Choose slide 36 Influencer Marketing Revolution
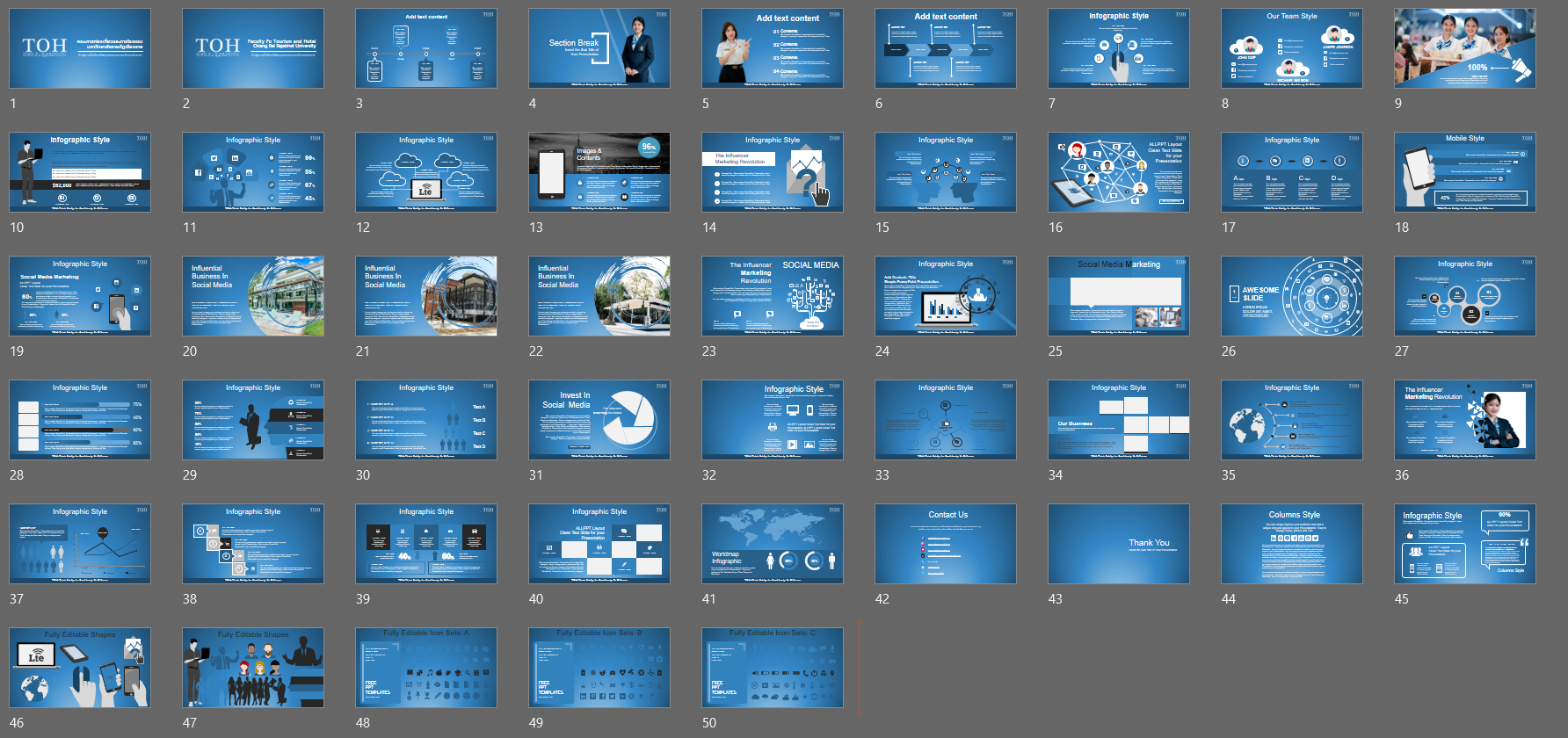This screenshot has height=738, width=1568. coord(1465,420)
